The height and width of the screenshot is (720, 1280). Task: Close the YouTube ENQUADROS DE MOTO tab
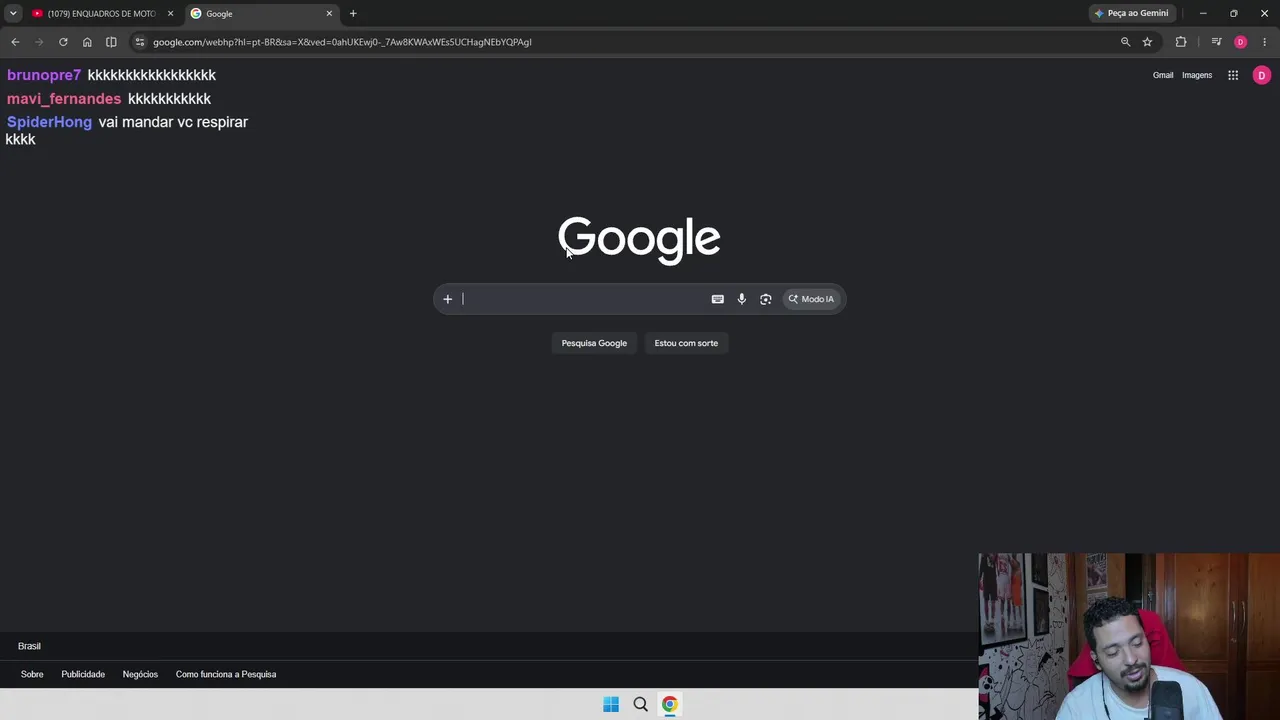pos(170,14)
